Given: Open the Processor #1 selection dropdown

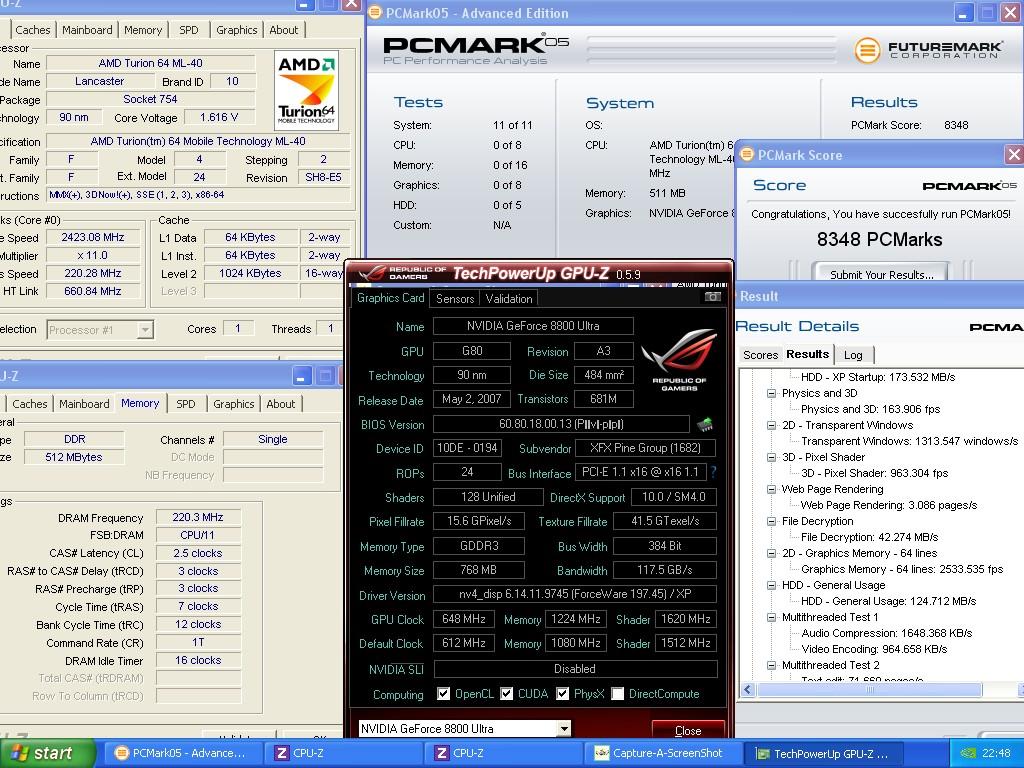Looking at the screenshot, I should [x=146, y=330].
